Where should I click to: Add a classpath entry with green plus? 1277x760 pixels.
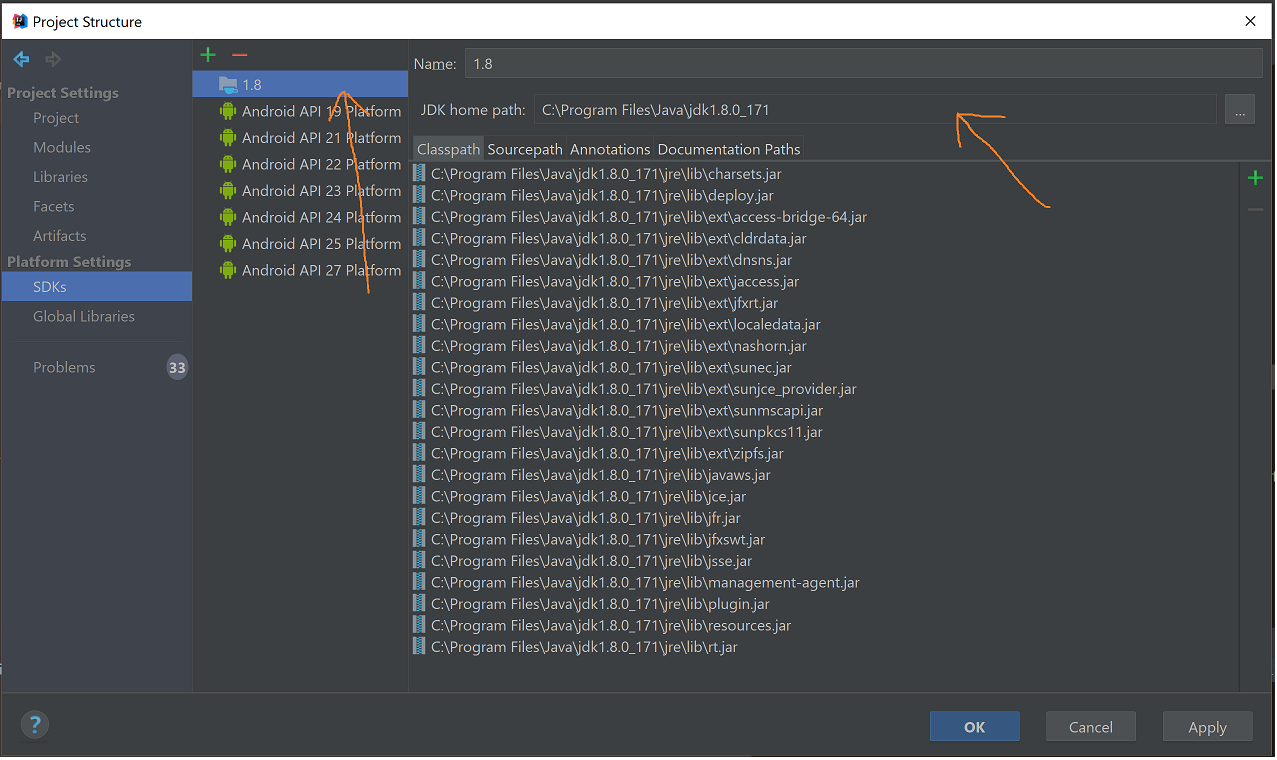coord(1255,178)
